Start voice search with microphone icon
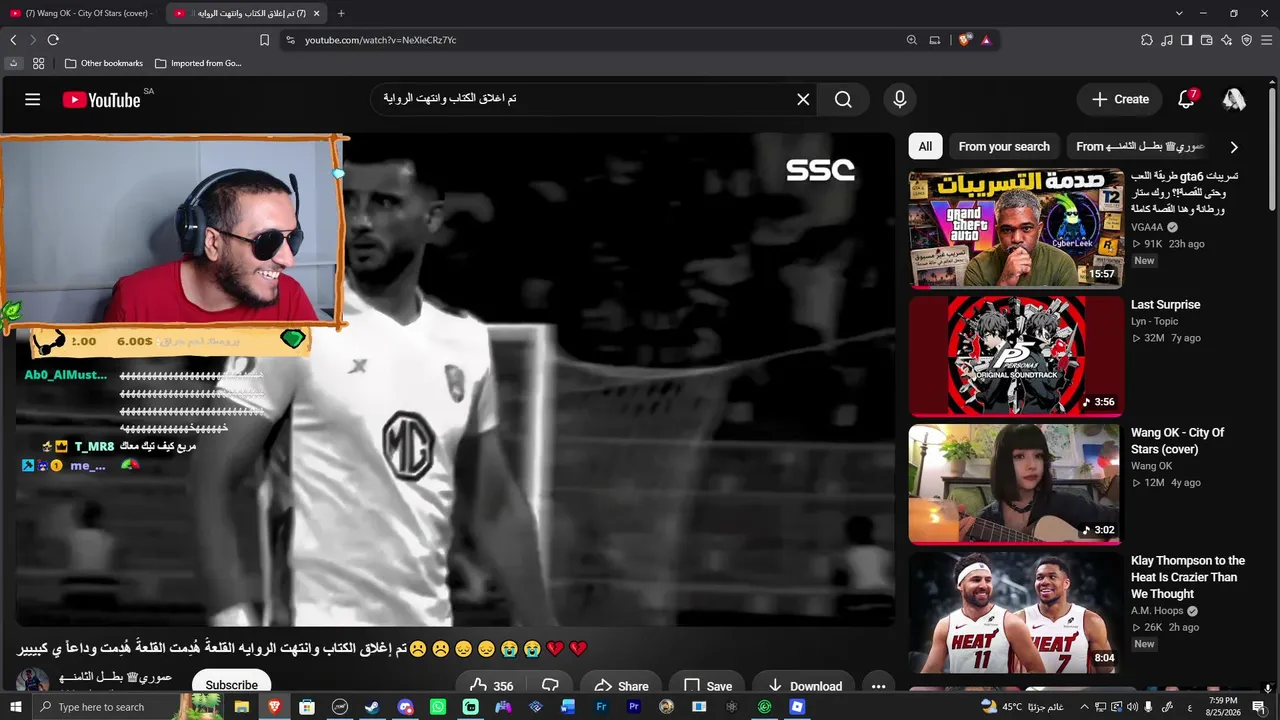Screen dimensions: 1280x720 coord(900,99)
